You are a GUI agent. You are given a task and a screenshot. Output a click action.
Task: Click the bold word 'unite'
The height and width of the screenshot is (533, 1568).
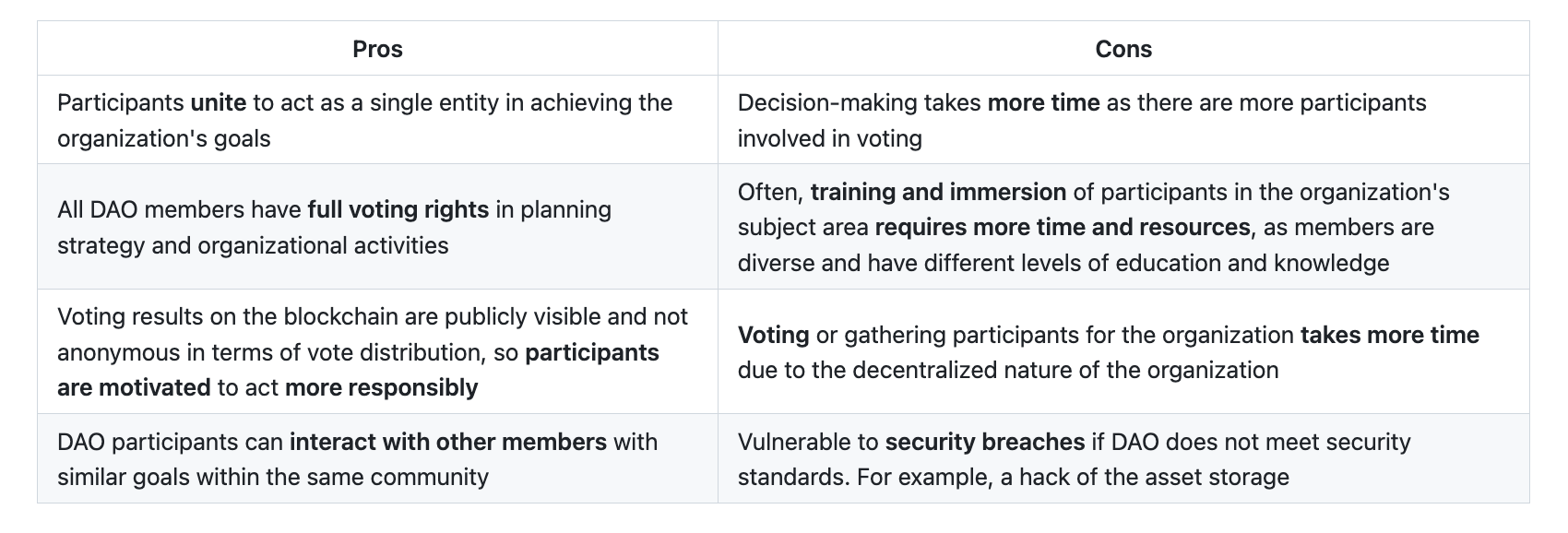coord(218,102)
